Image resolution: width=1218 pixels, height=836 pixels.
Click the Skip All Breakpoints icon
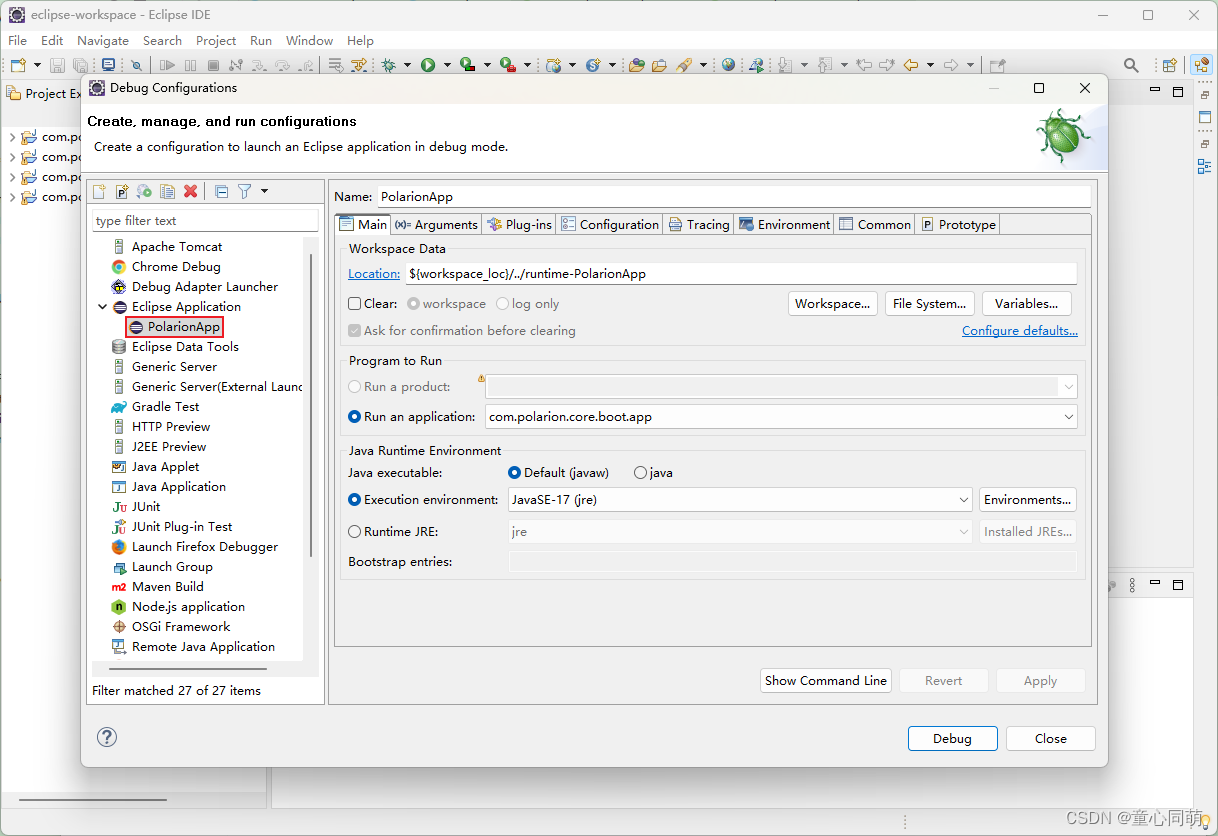pyautogui.click(x=136, y=65)
